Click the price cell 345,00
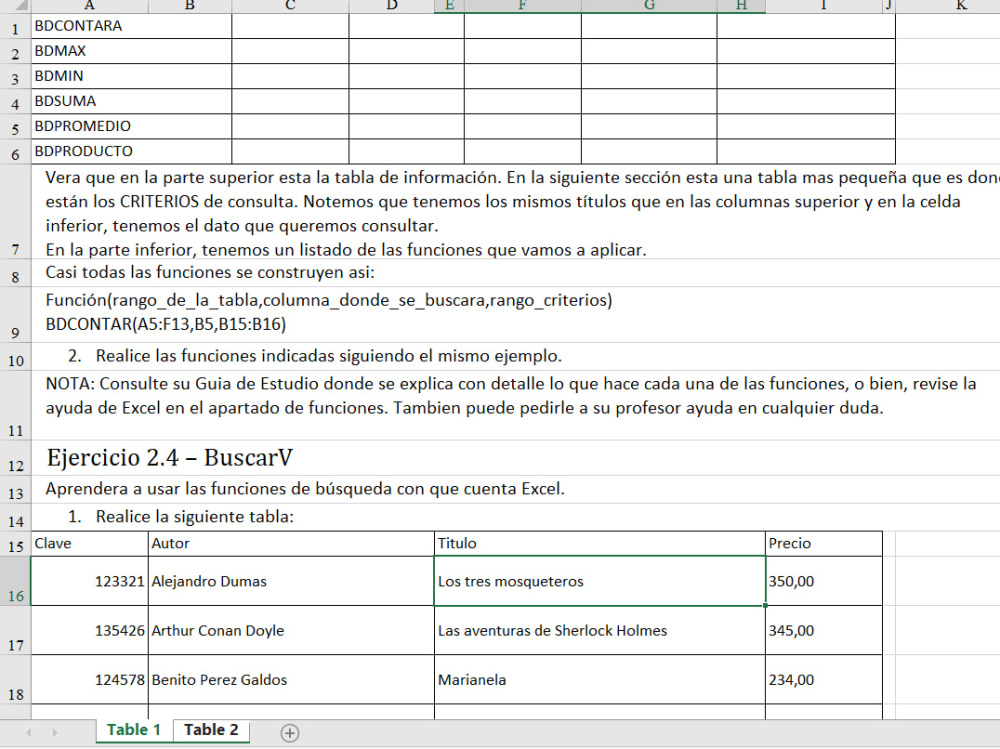This screenshot has height=749, width=1000. [x=824, y=630]
